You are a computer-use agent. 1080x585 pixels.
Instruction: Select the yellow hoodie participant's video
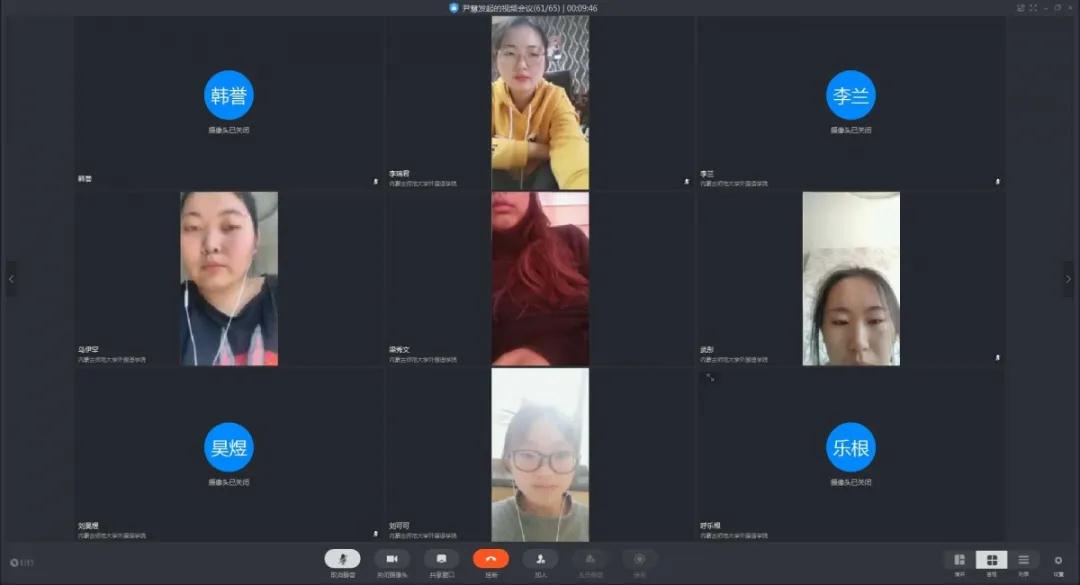[540, 103]
